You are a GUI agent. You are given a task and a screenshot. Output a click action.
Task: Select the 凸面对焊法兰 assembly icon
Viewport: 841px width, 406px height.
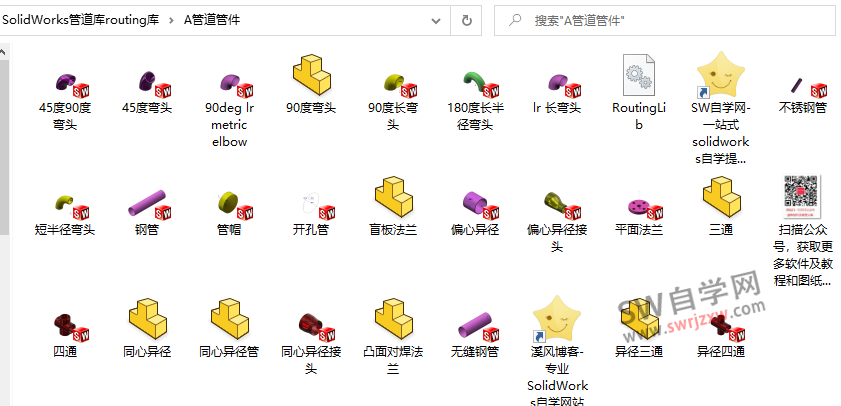point(393,319)
